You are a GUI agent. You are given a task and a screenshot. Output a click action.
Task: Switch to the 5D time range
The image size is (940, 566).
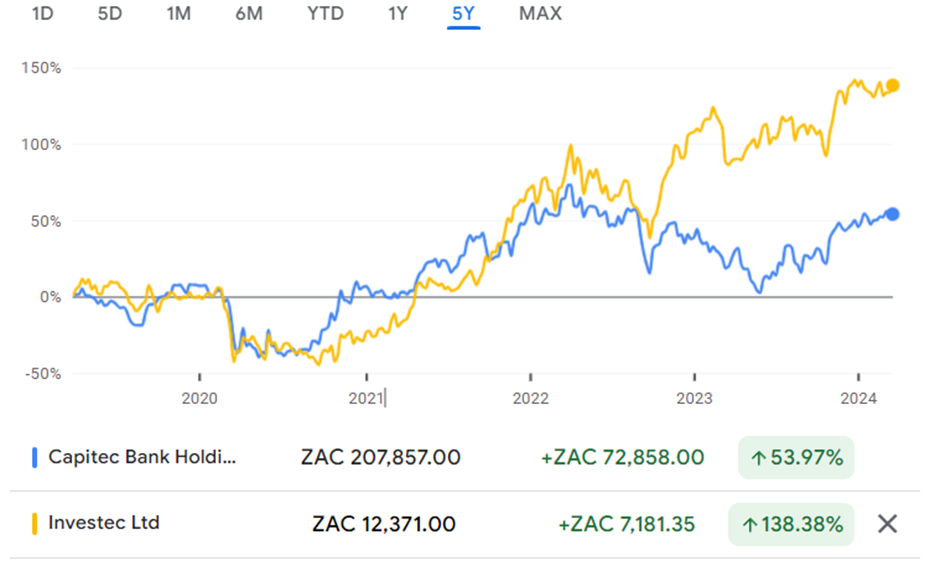tap(110, 14)
